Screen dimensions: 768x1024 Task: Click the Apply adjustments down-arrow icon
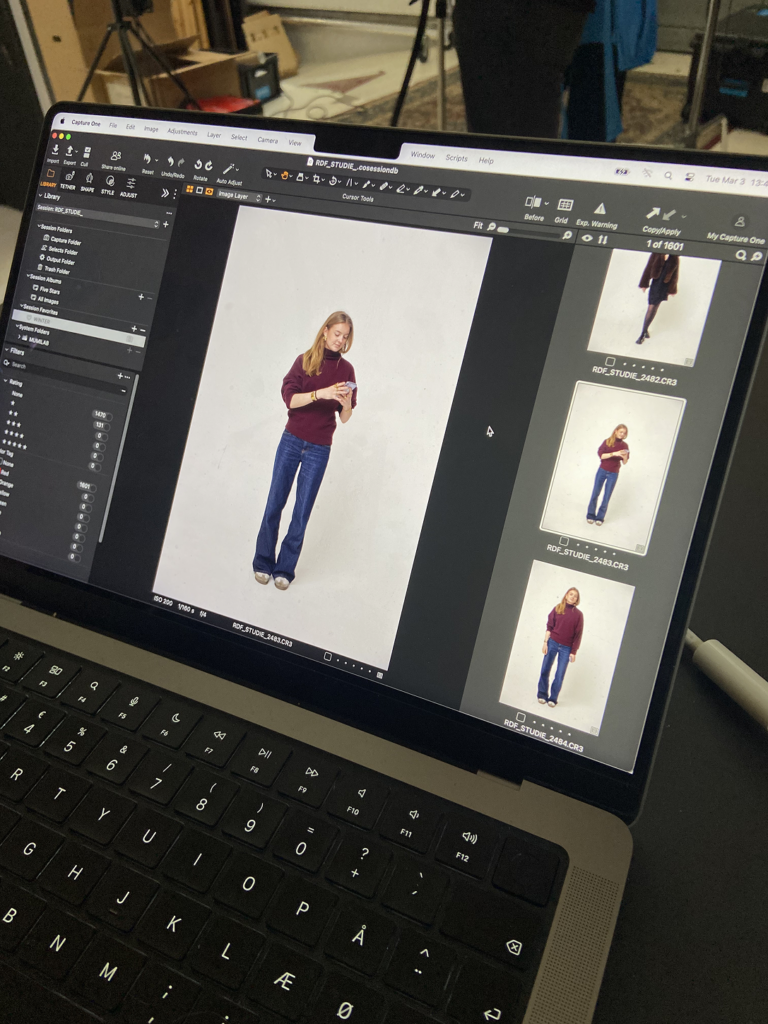(669, 215)
